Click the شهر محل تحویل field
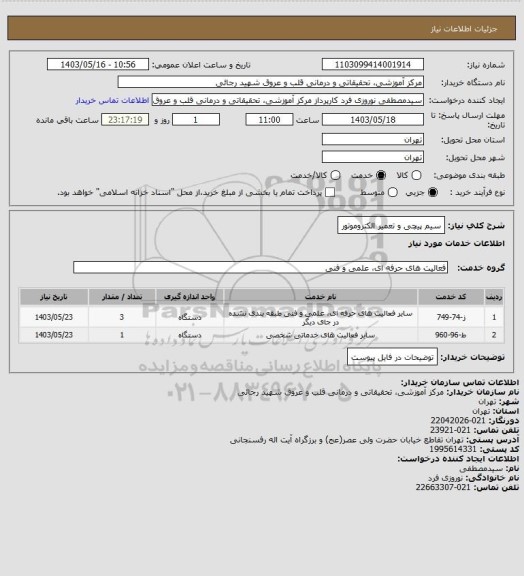The width and height of the screenshot is (524, 576). coord(373,157)
